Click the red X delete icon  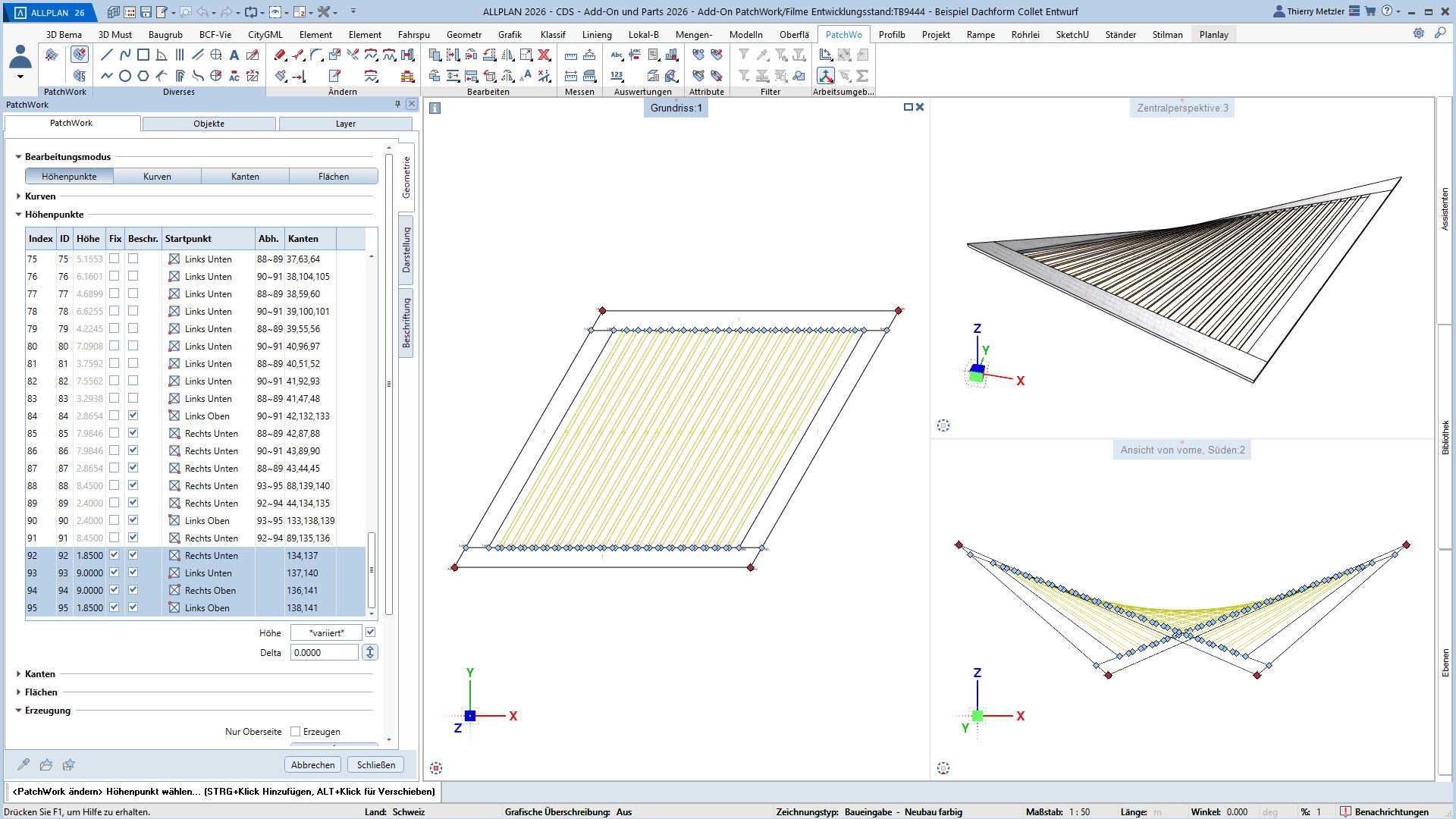click(544, 55)
